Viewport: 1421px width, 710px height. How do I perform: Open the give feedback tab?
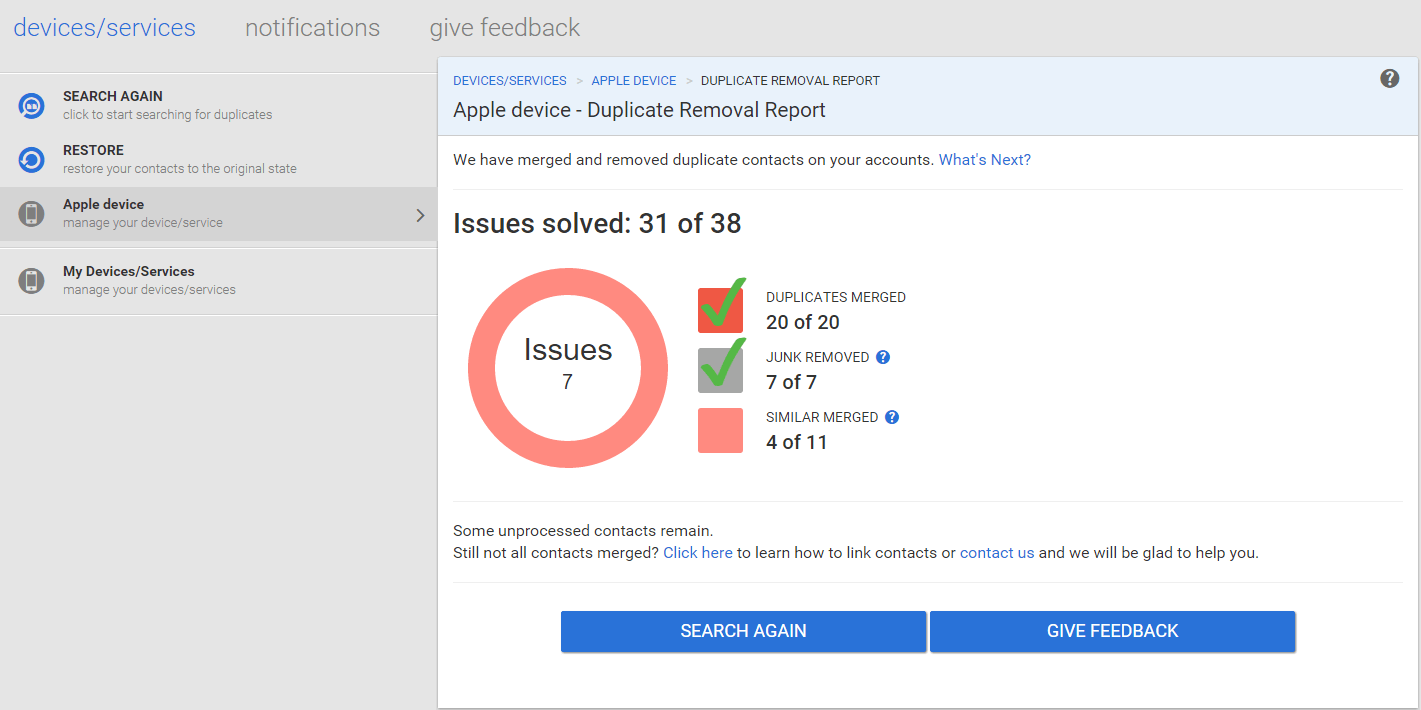pyautogui.click(x=504, y=28)
